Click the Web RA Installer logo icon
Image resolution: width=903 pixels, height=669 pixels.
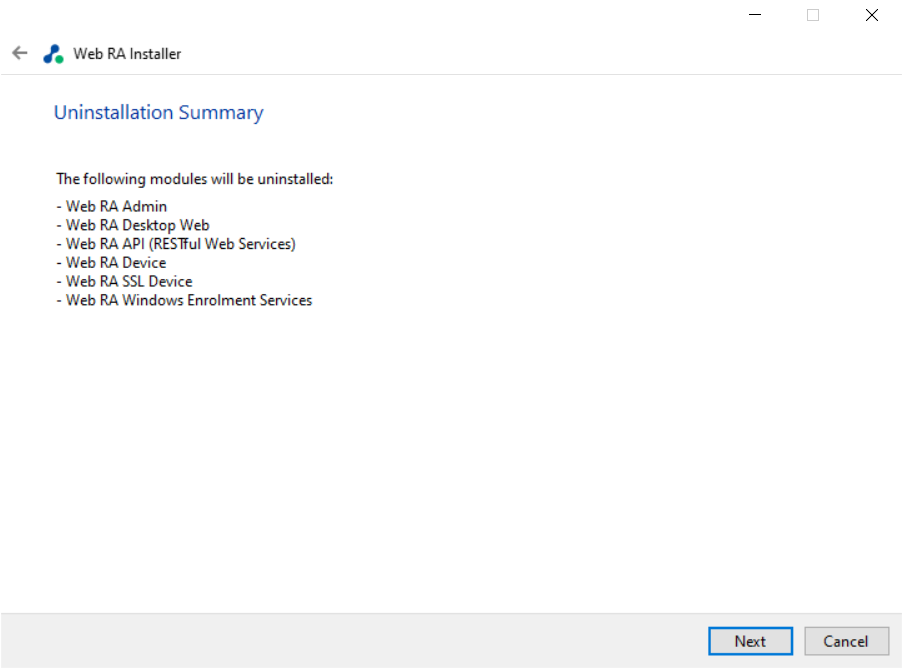point(53,54)
